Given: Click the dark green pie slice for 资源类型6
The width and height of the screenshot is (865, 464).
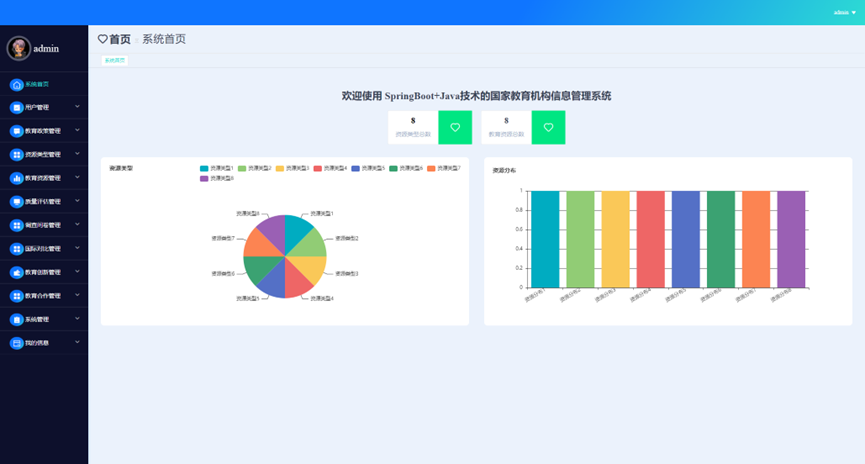Looking at the screenshot, I should pos(258,268).
